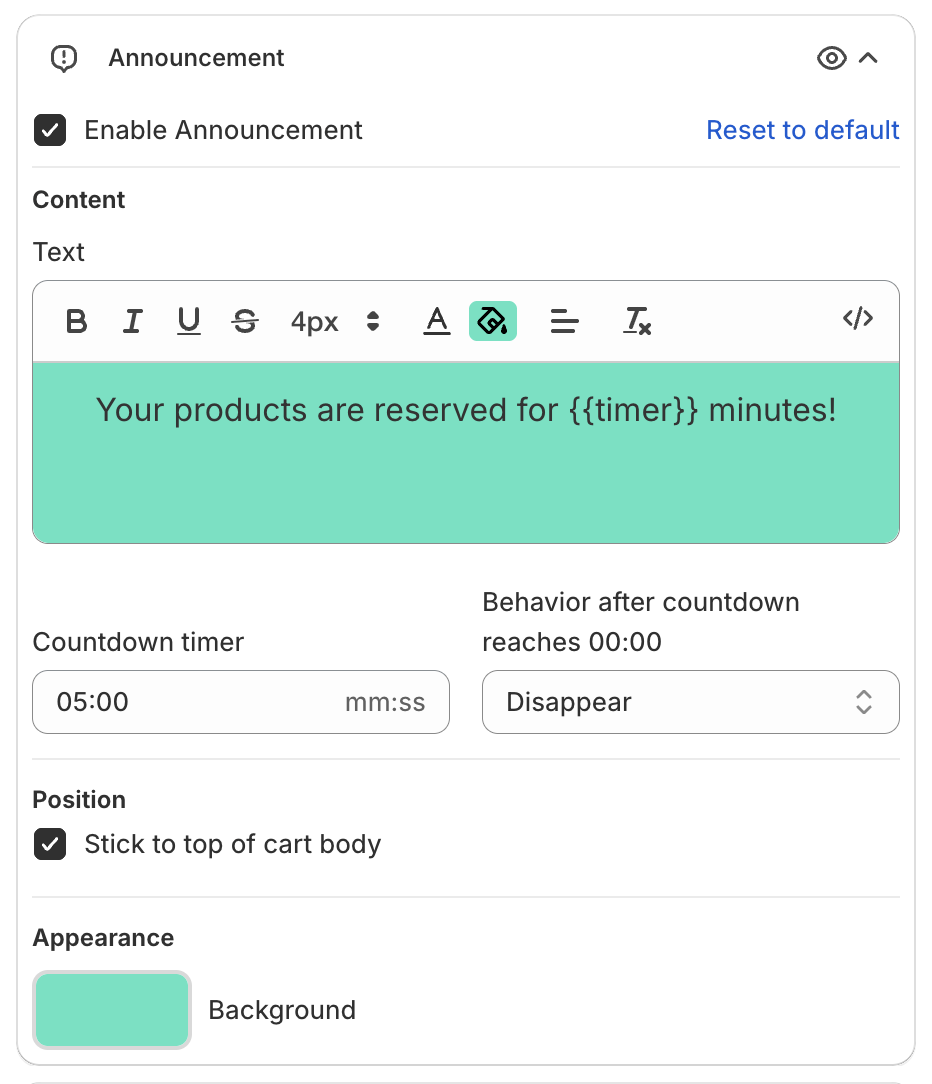Click the Announcement section title
The height and width of the screenshot is (1084, 932).
pyautogui.click(x=196, y=58)
